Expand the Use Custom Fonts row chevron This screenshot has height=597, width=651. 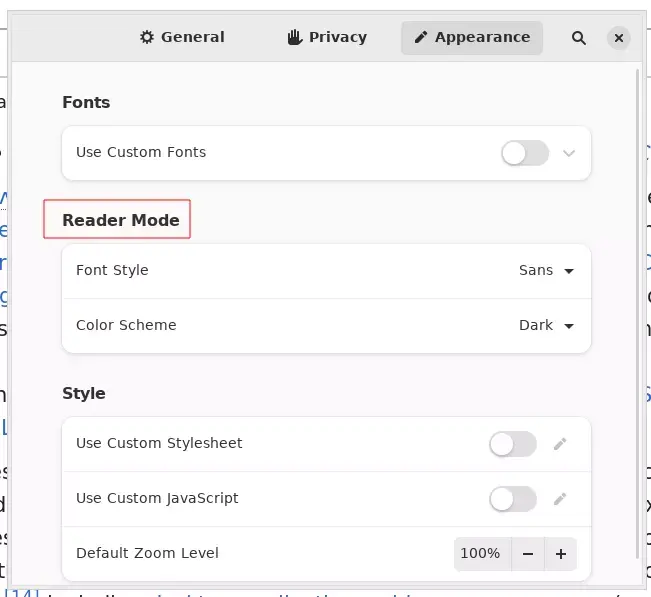pos(569,153)
